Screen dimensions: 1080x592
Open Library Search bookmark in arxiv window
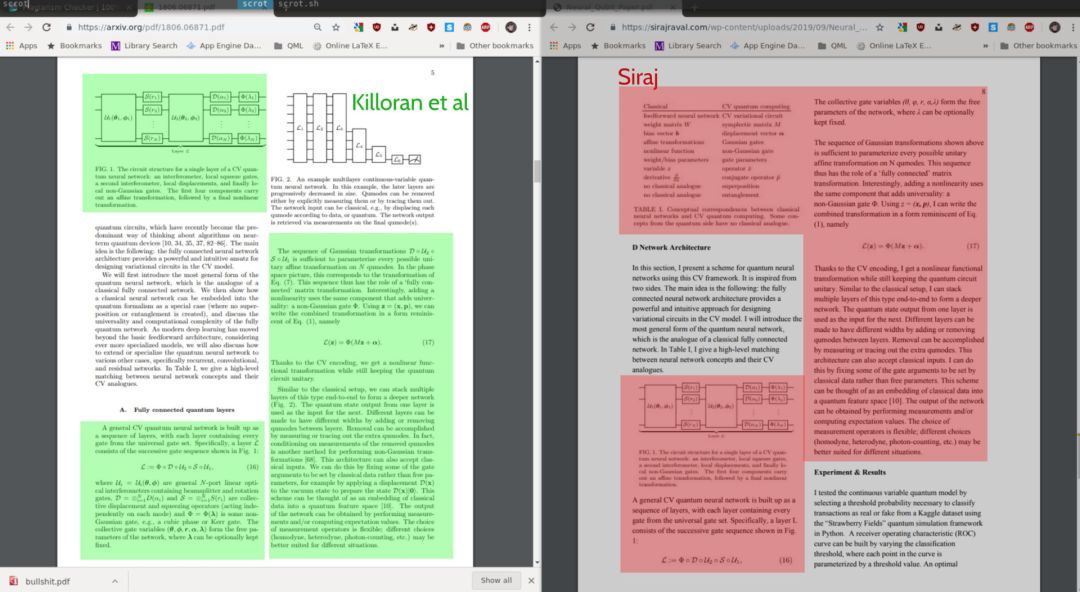144,45
